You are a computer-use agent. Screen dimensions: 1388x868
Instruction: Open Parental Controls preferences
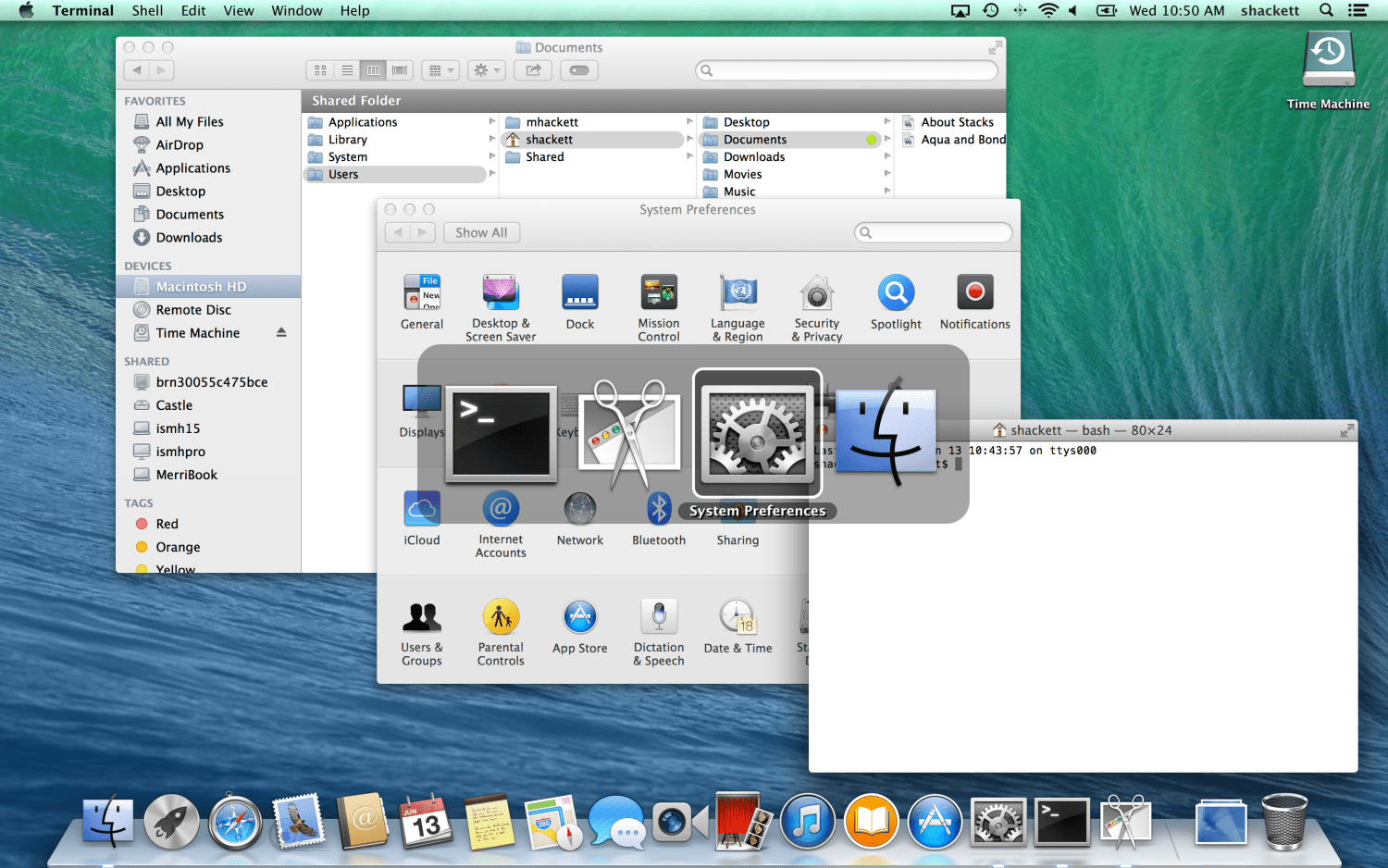tap(501, 618)
